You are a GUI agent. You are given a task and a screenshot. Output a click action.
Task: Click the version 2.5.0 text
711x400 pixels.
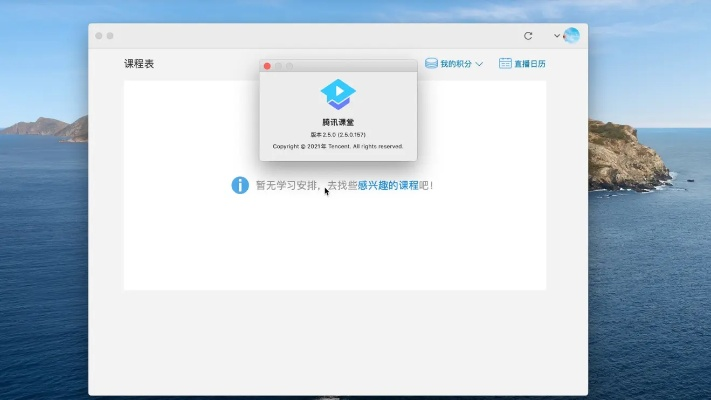click(x=338, y=134)
